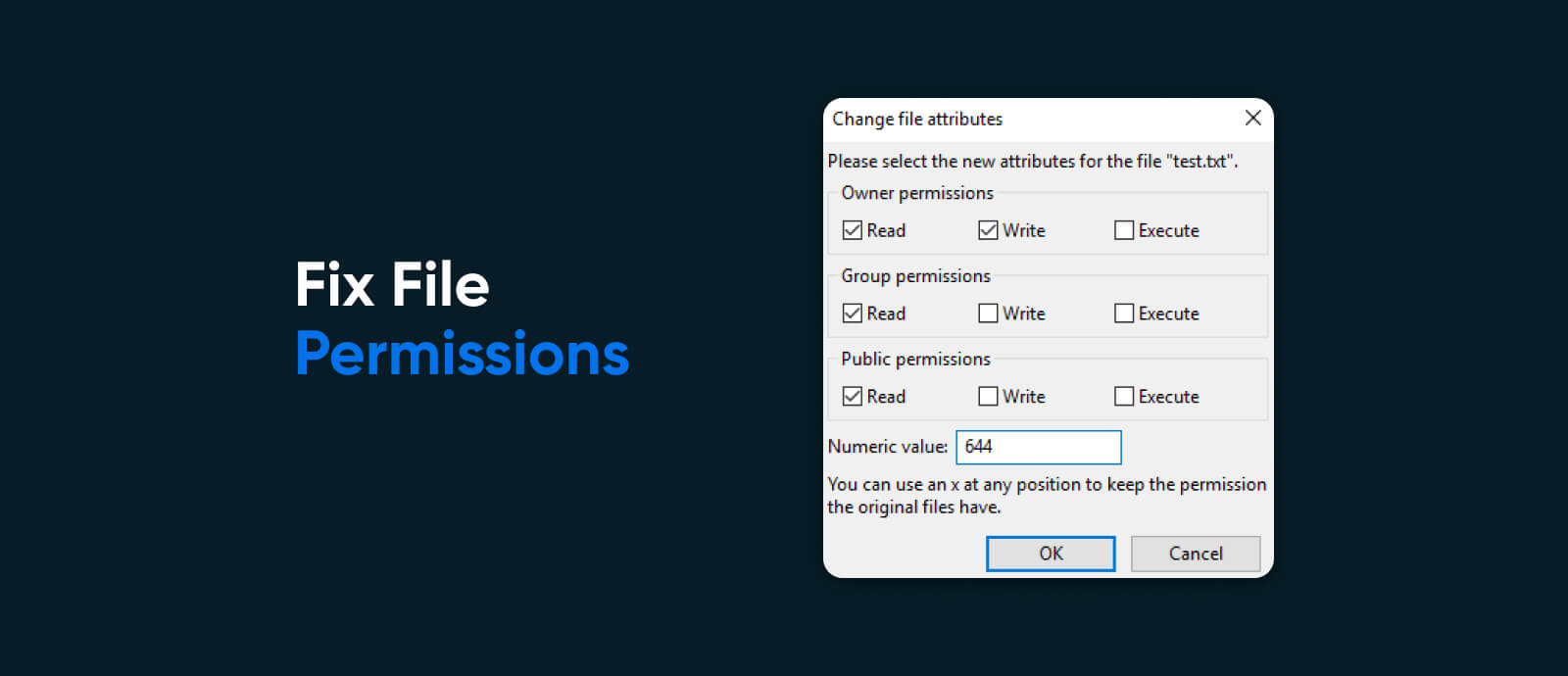Screen dimensions: 1568x676
Task: Uncheck the Owner Read checkbox
Action: tap(853, 230)
